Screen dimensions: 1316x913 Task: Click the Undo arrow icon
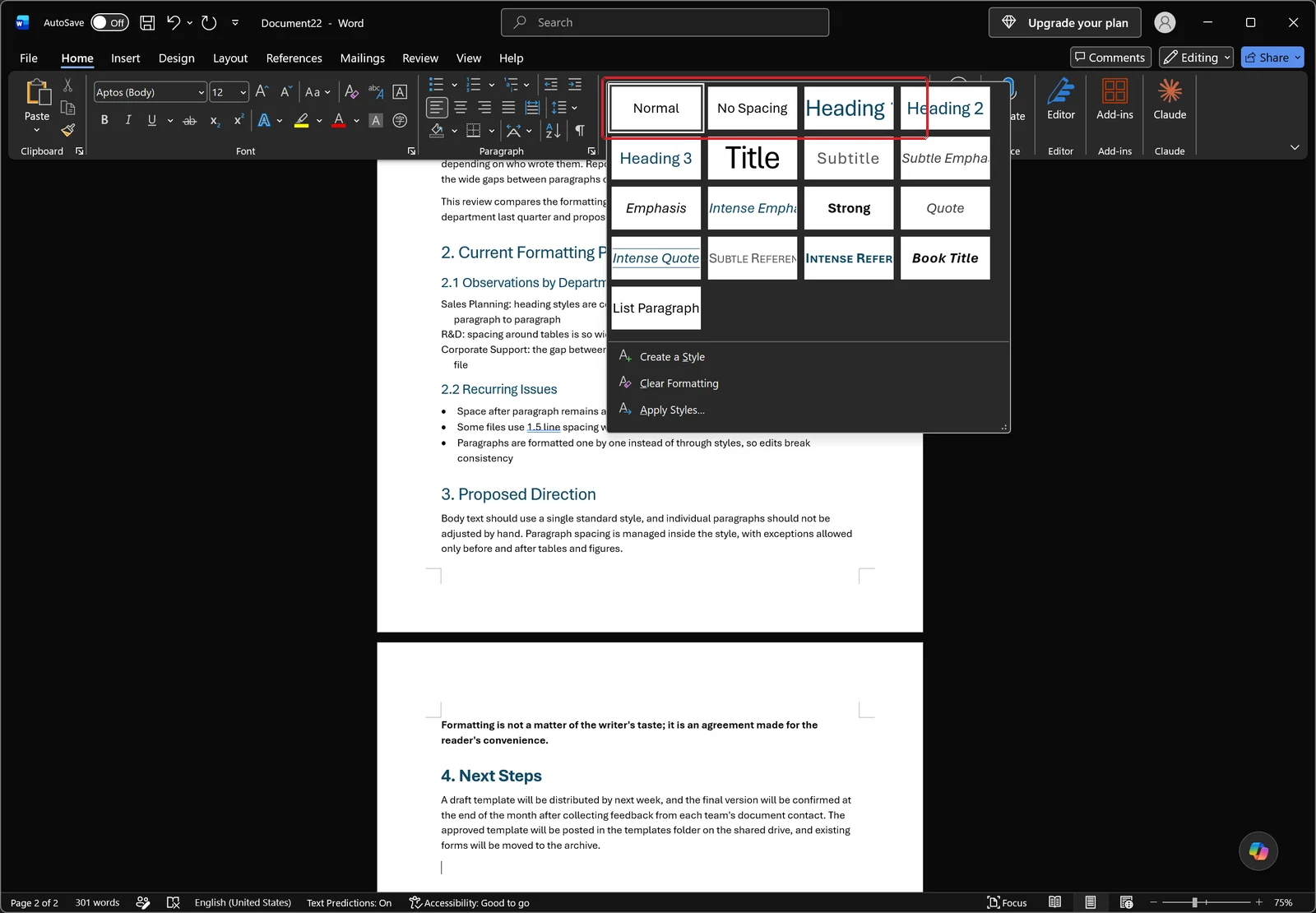[x=174, y=23]
